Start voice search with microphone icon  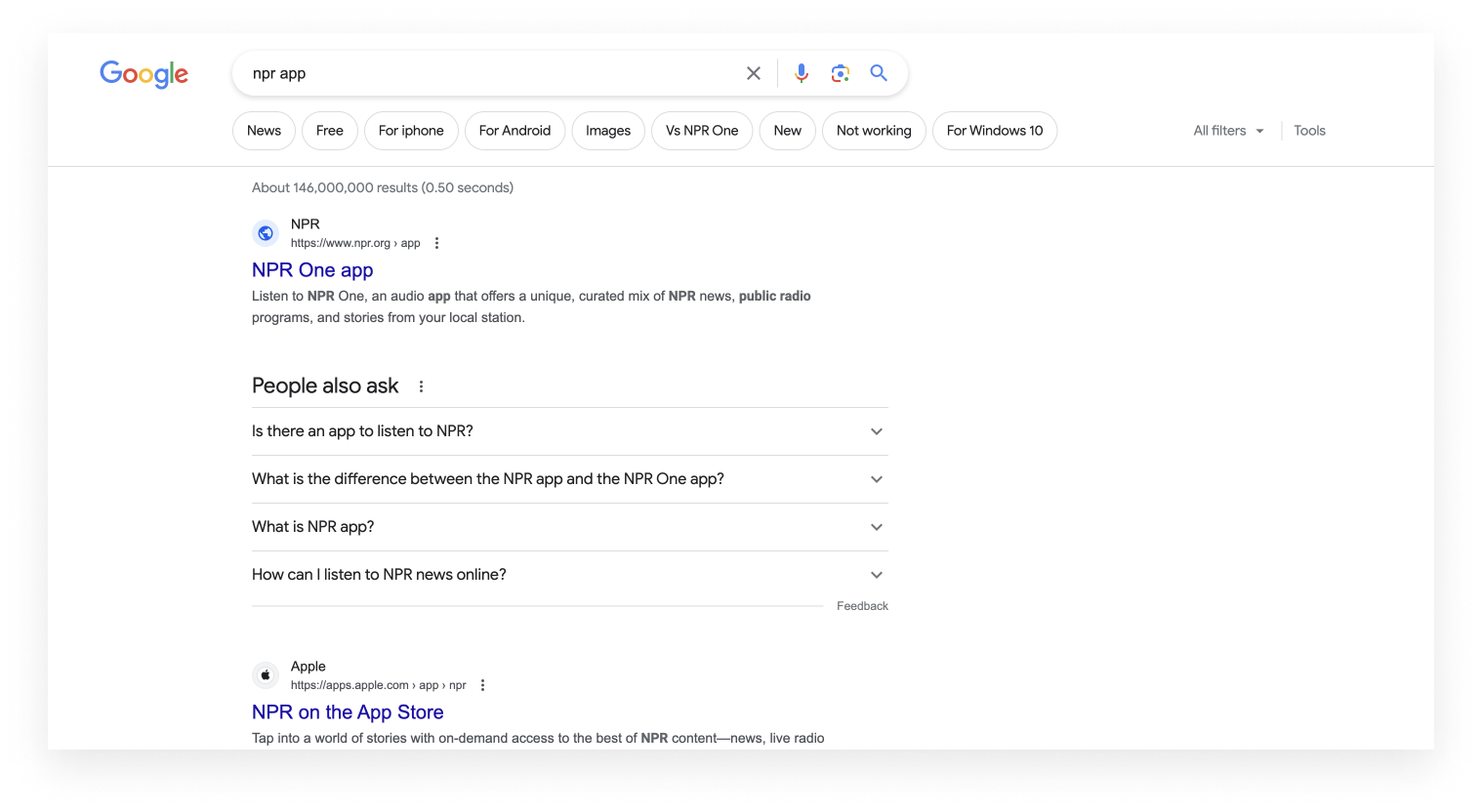coord(802,73)
